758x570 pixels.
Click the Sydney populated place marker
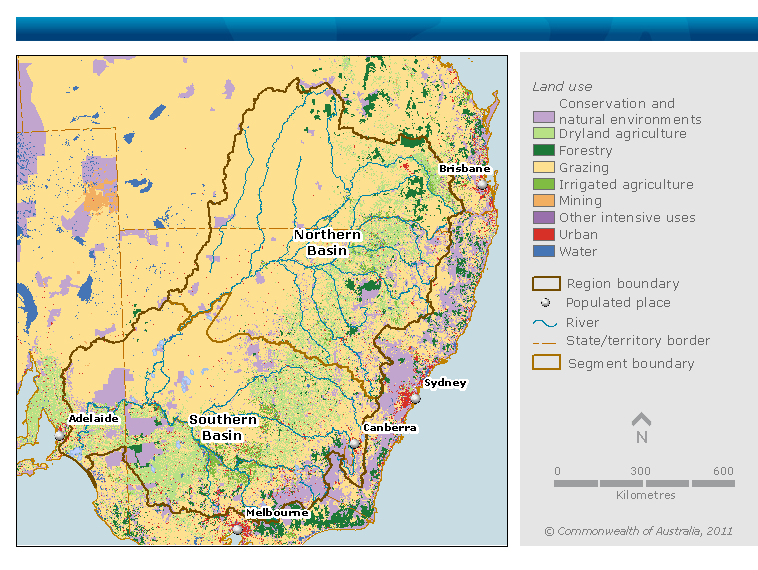point(415,398)
